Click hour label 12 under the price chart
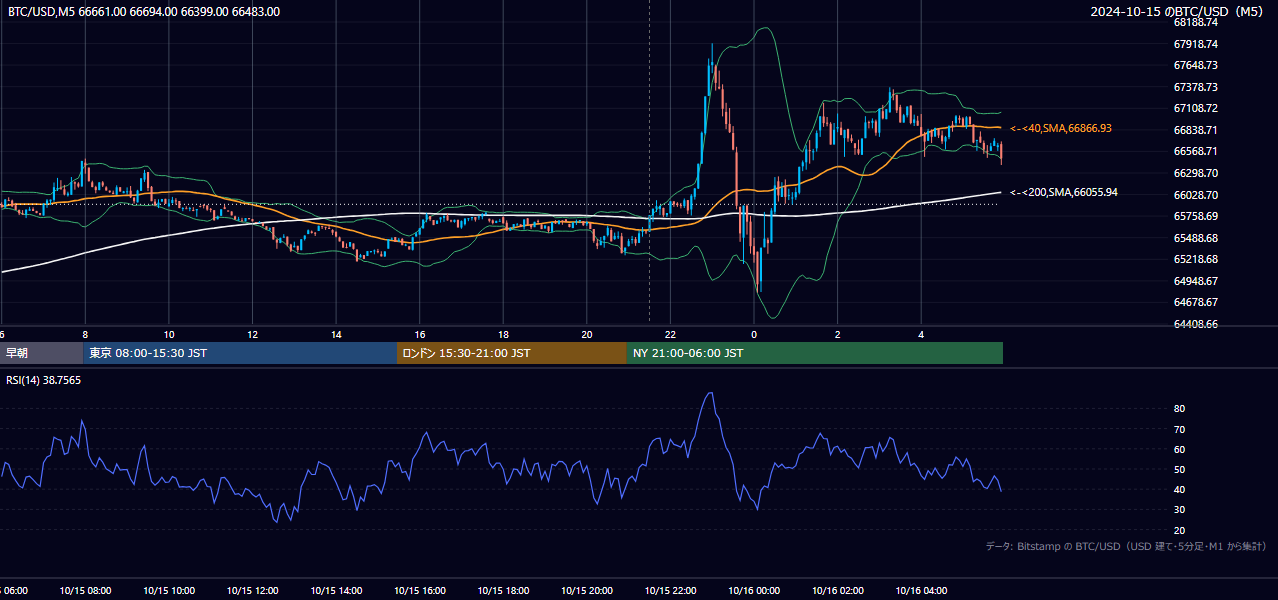This screenshot has height=600, width=1278. click(252, 334)
